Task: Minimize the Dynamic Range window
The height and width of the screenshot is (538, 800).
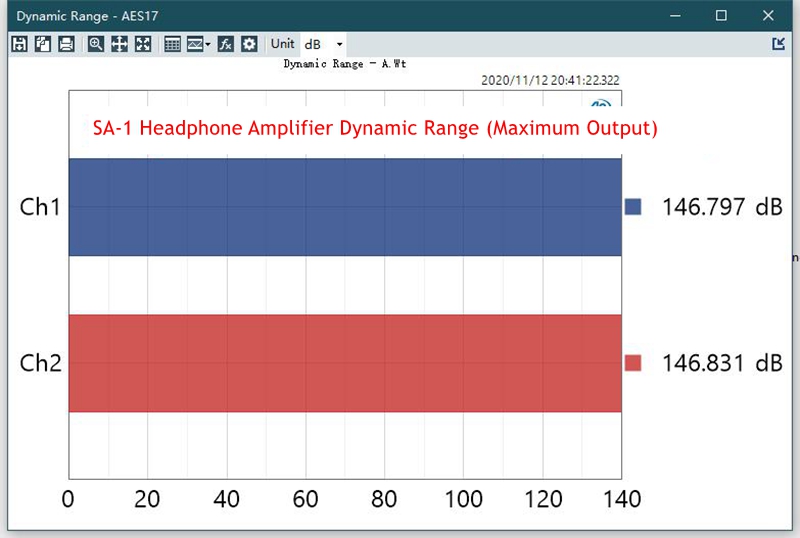Action: tap(675, 16)
